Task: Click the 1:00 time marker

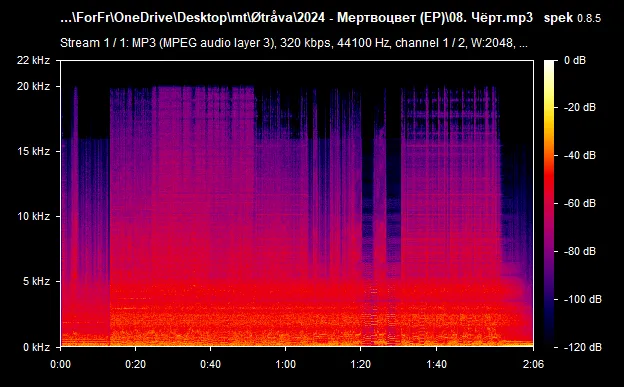Action: [285, 364]
